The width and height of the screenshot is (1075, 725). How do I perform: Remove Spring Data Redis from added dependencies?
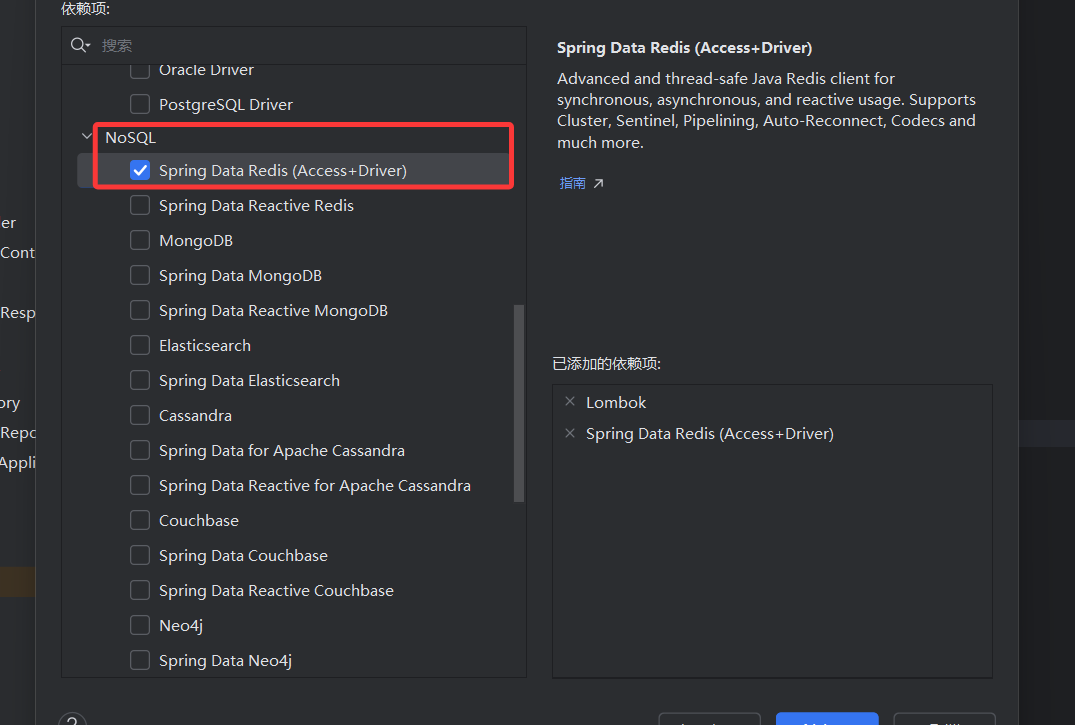[x=570, y=433]
